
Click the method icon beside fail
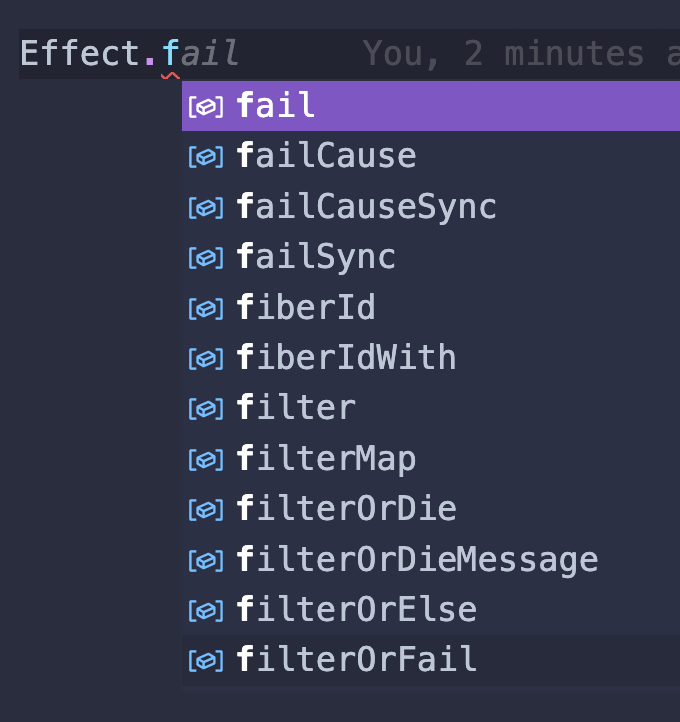205,106
